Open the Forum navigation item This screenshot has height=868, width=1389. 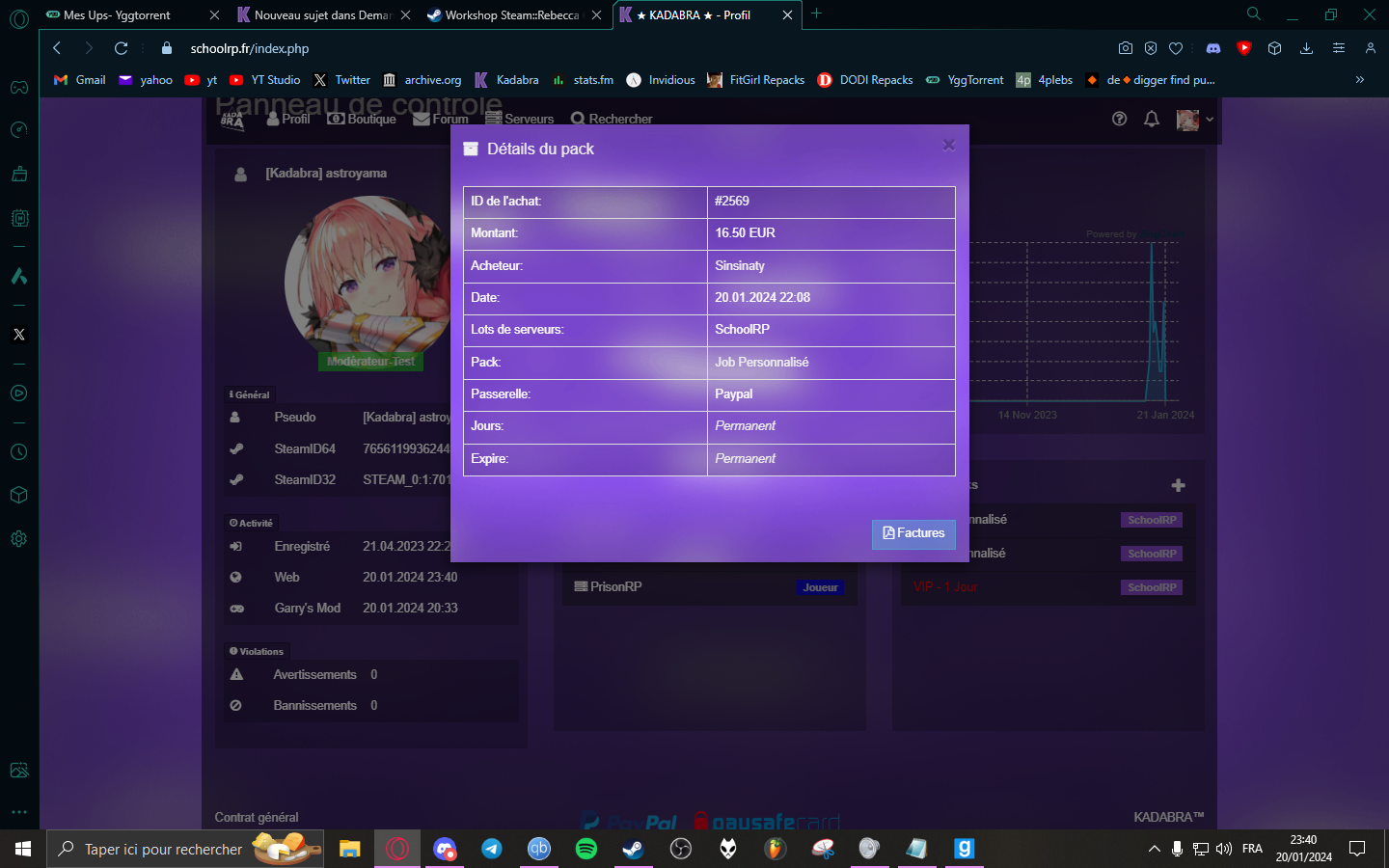coord(441,119)
